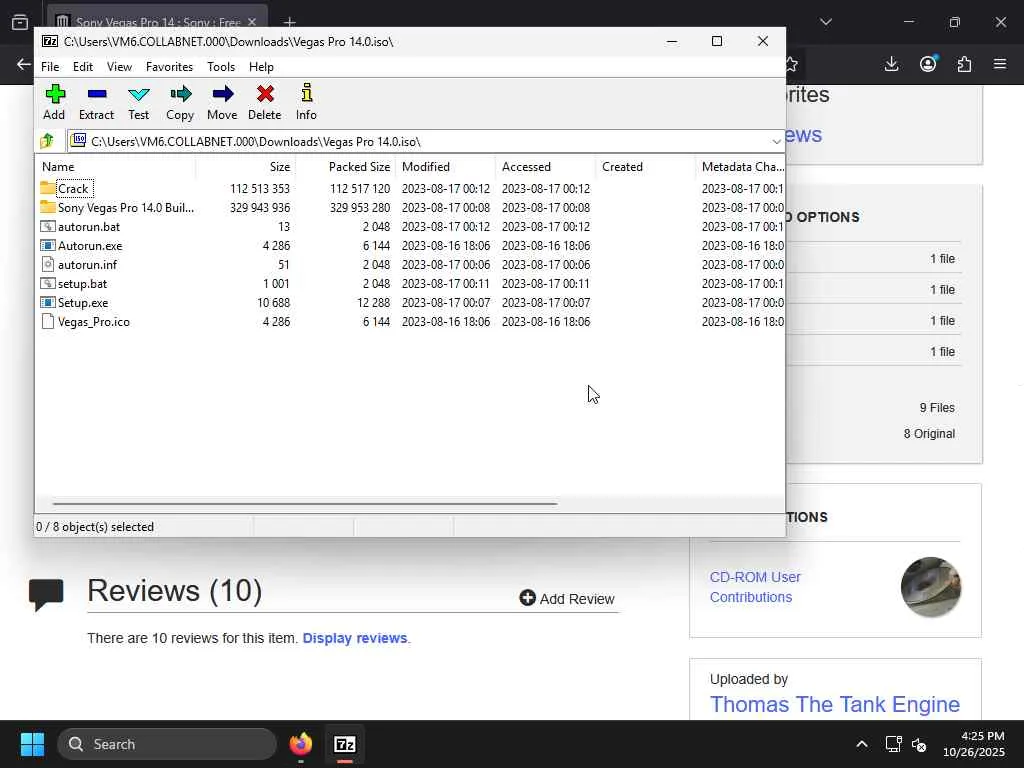Viewport: 1024px width, 768px height.
Task: Click the network tray icon
Action: pos(893,744)
